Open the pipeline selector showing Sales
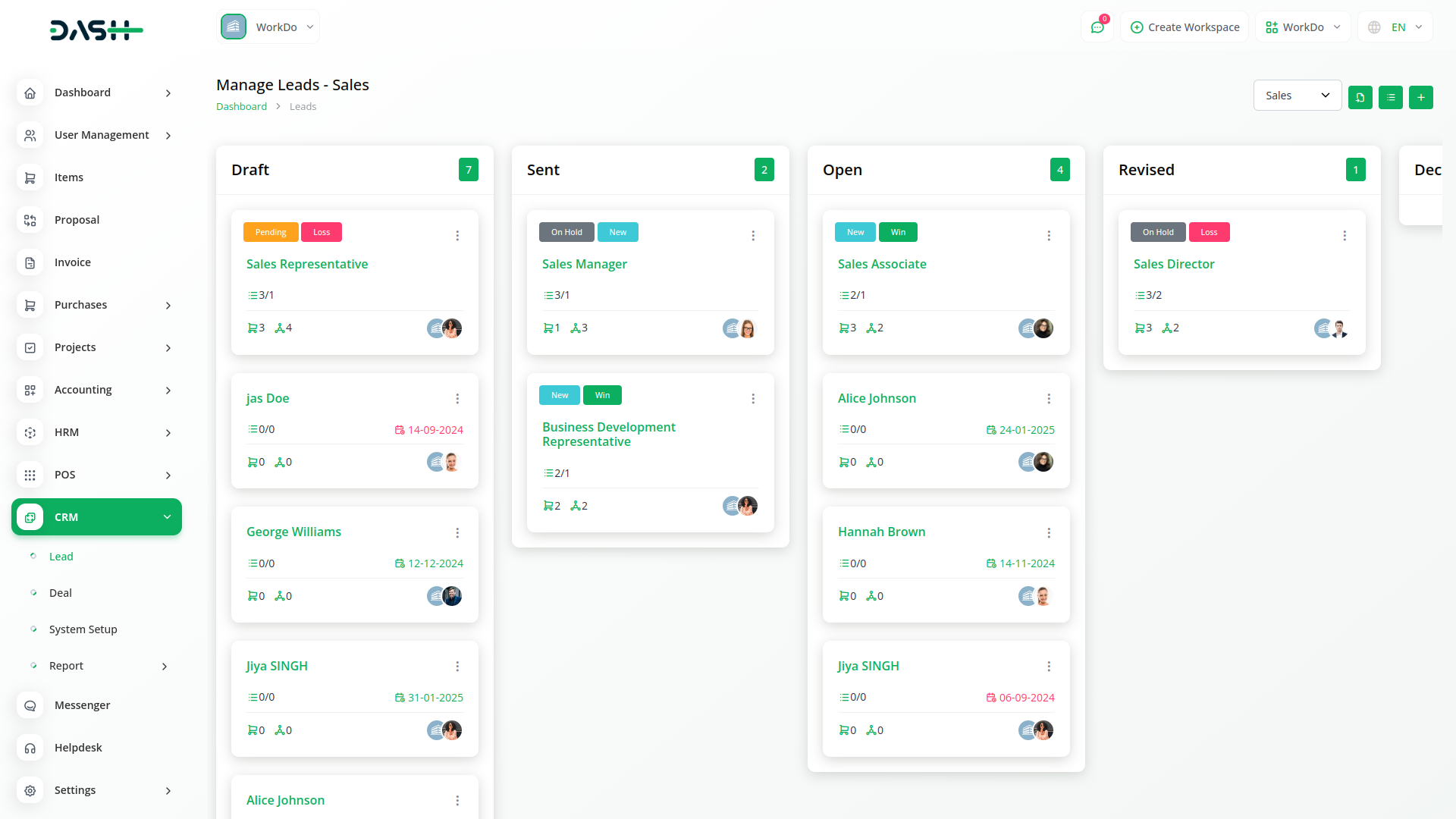 click(x=1297, y=95)
